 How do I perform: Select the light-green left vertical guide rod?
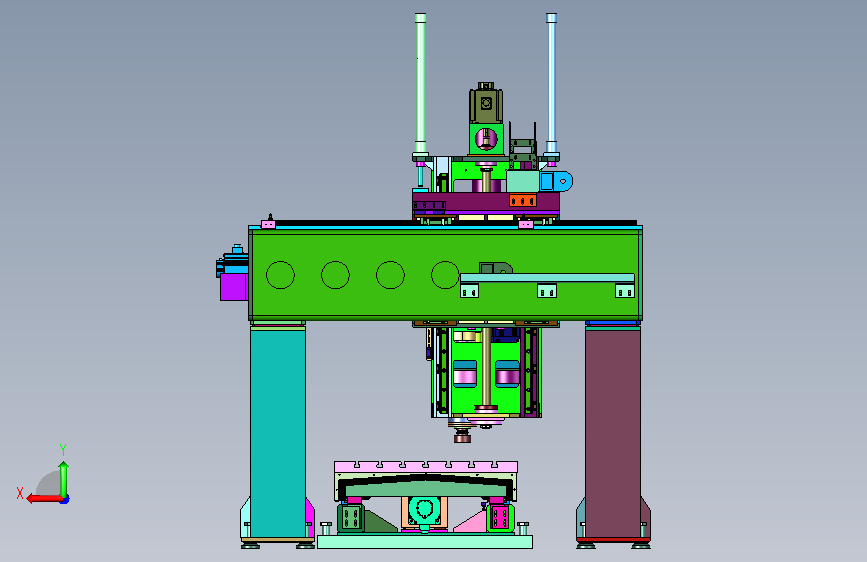coord(420,83)
